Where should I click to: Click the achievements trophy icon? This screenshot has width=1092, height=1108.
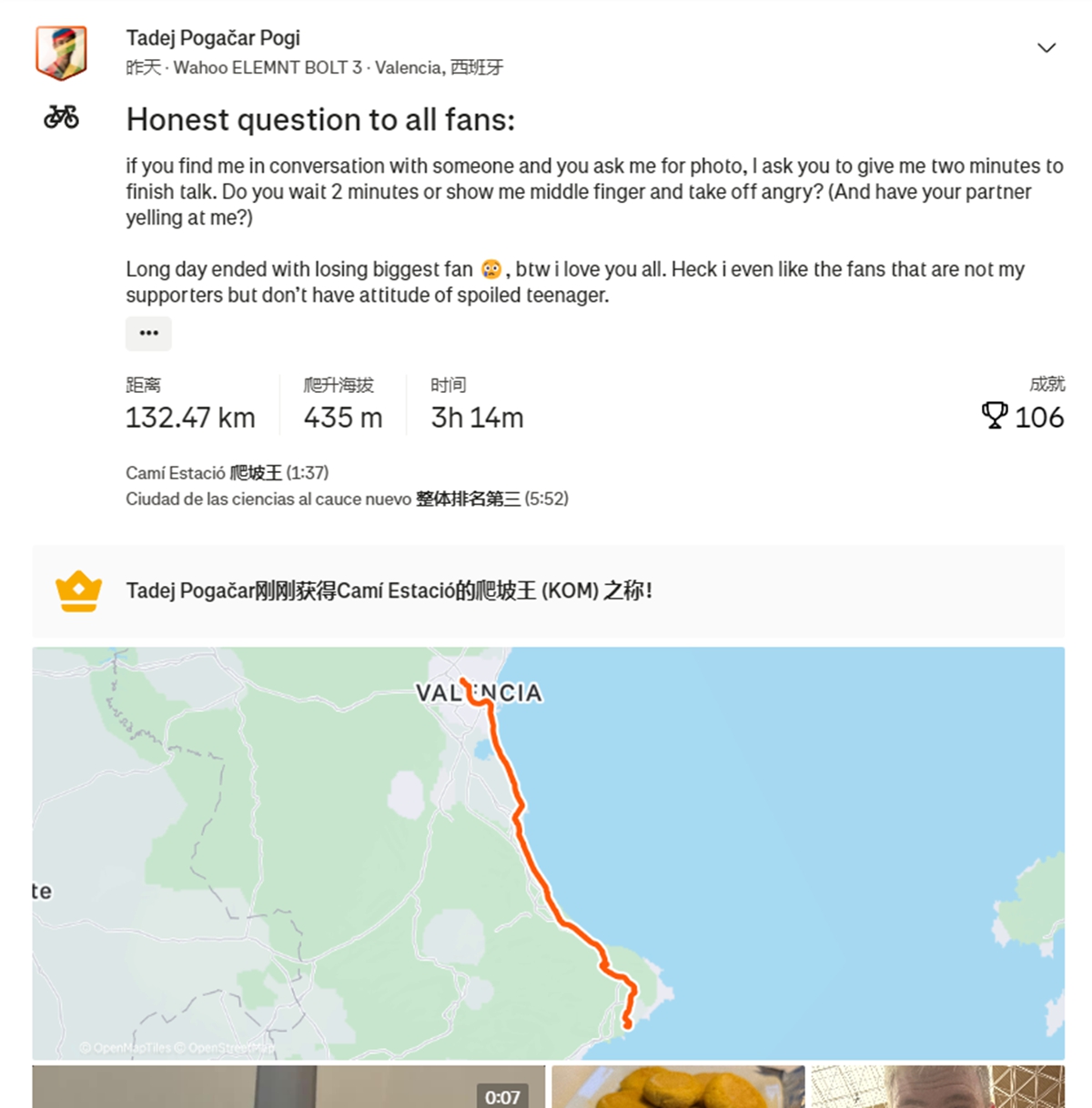click(994, 416)
